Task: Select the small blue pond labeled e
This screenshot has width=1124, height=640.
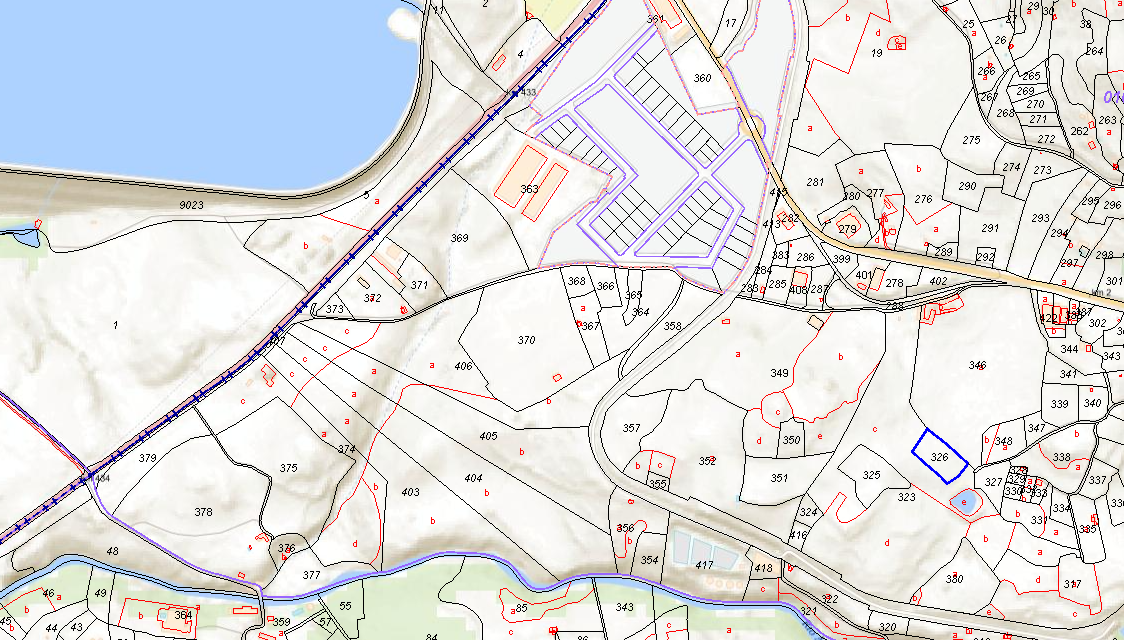Action: pyautogui.click(x=964, y=500)
